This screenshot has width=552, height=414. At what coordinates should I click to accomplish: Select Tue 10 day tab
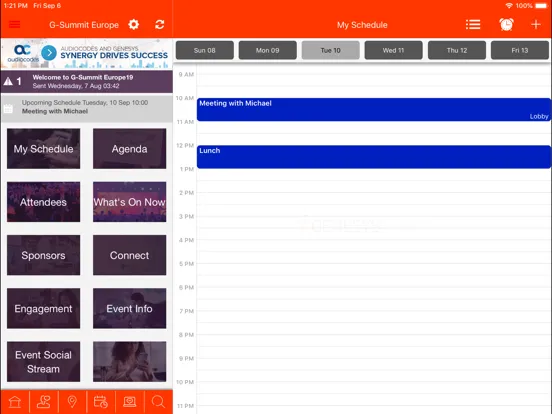(x=331, y=50)
